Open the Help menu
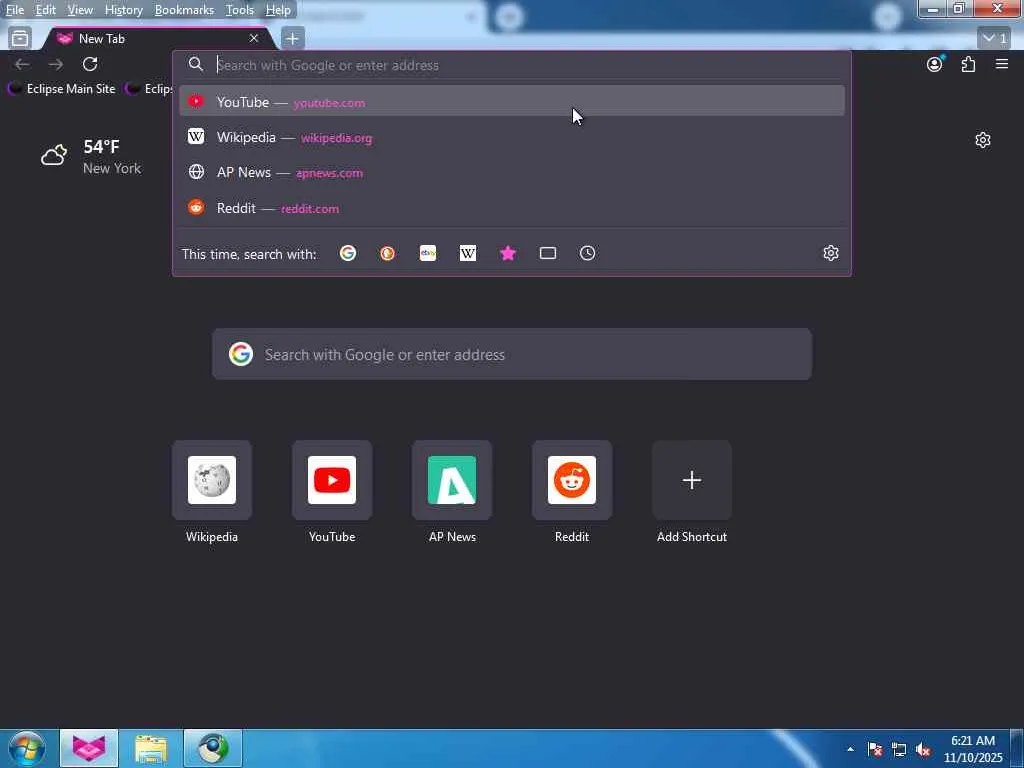 278,10
